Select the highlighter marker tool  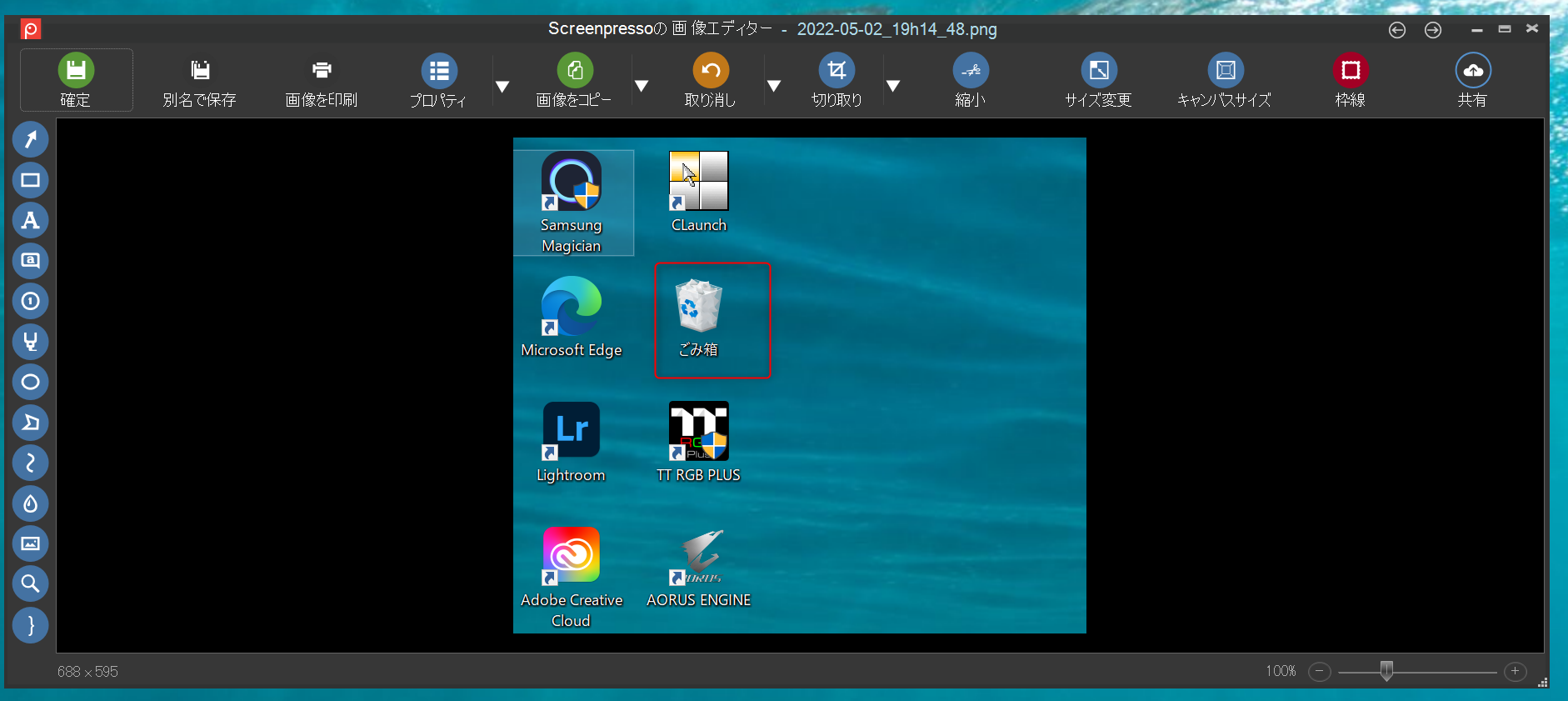coord(30,342)
